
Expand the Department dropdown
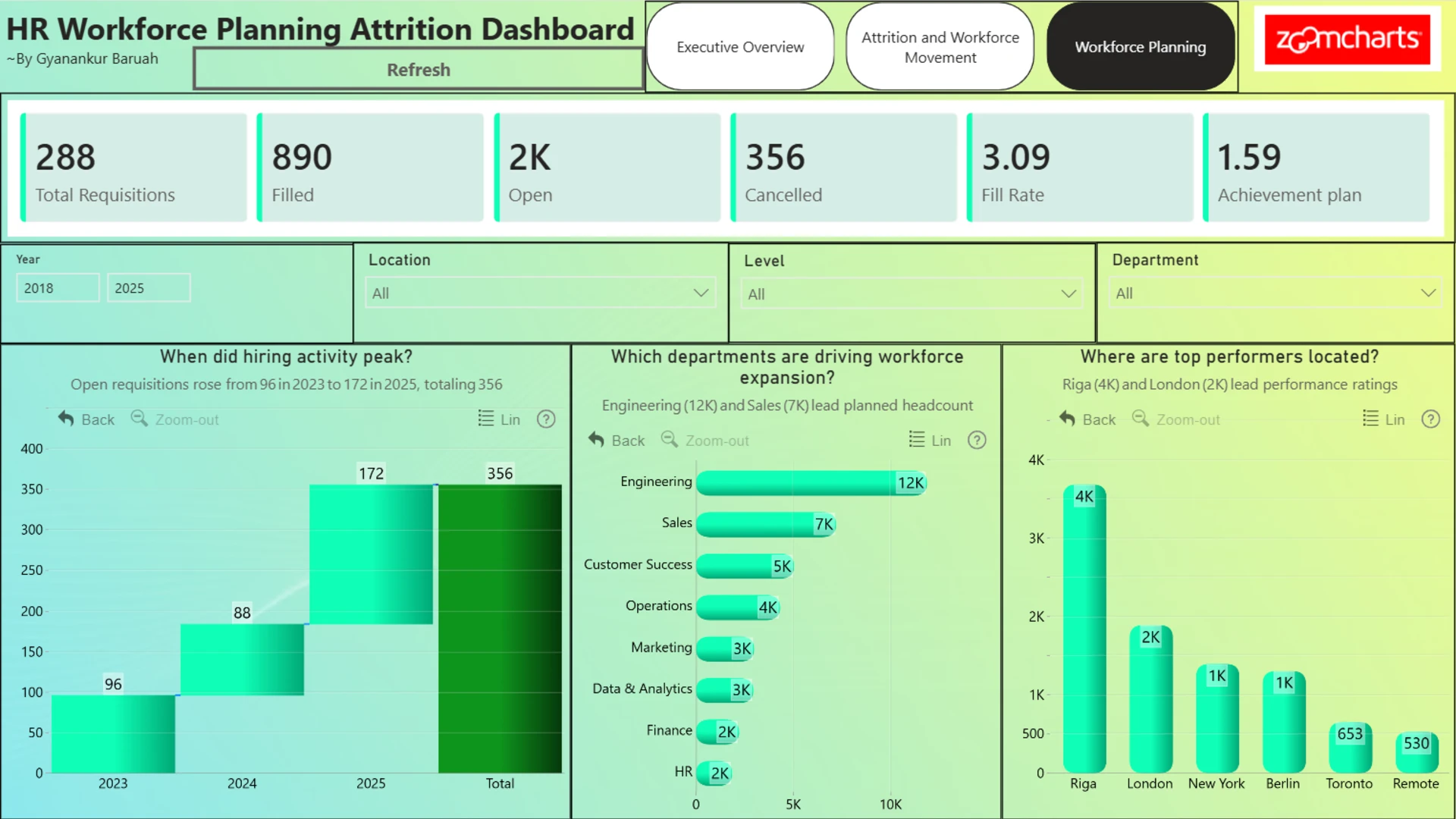1276,293
